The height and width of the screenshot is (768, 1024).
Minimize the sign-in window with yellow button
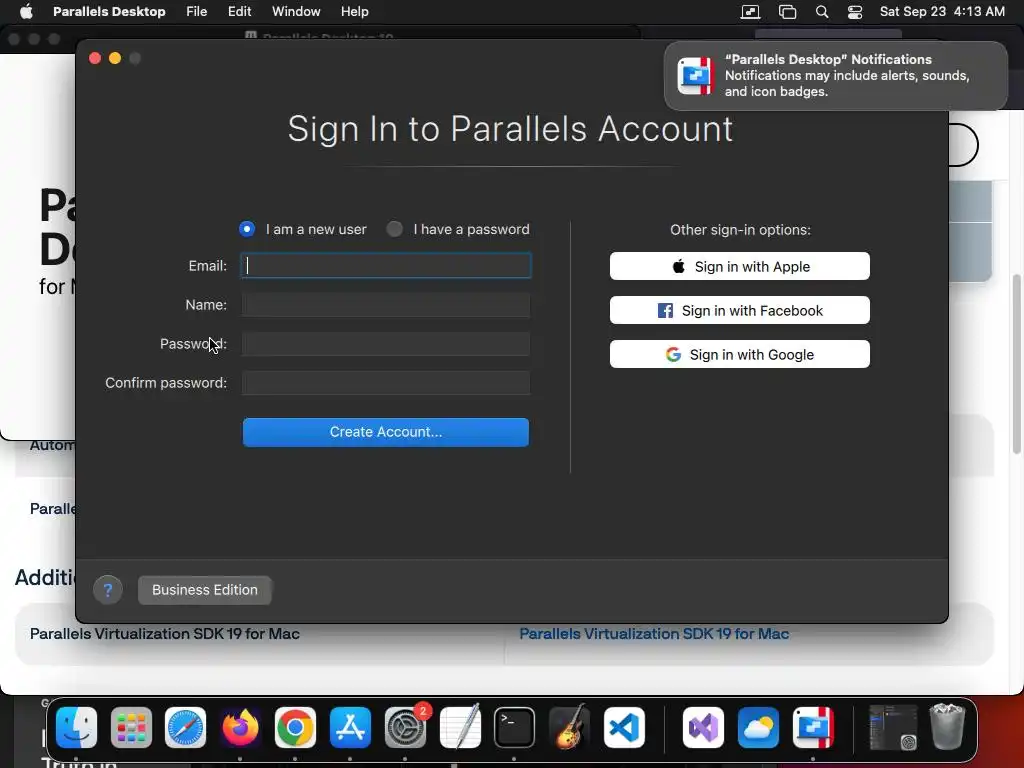pyautogui.click(x=115, y=59)
